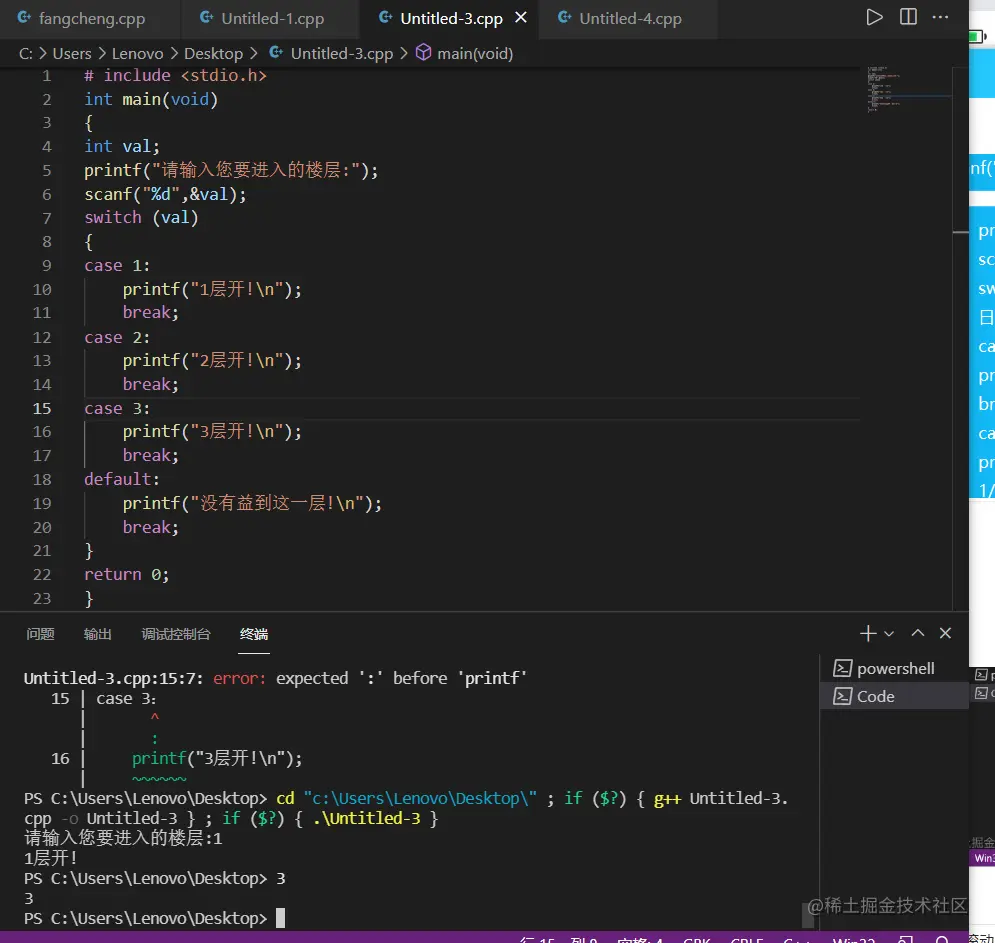Click the C: breadcrumb segment
Viewport: 995px width, 943px height.
pos(25,54)
